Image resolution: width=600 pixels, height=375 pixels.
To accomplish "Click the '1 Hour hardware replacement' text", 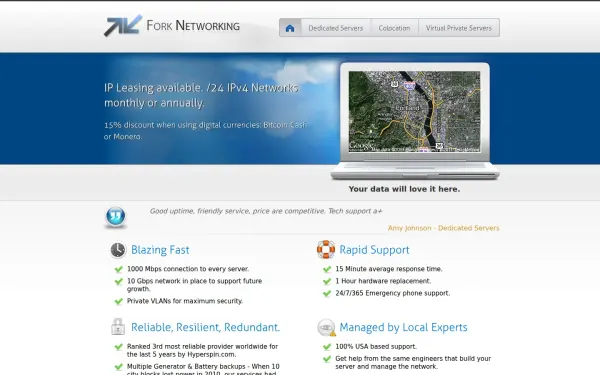I will coord(383,281).
